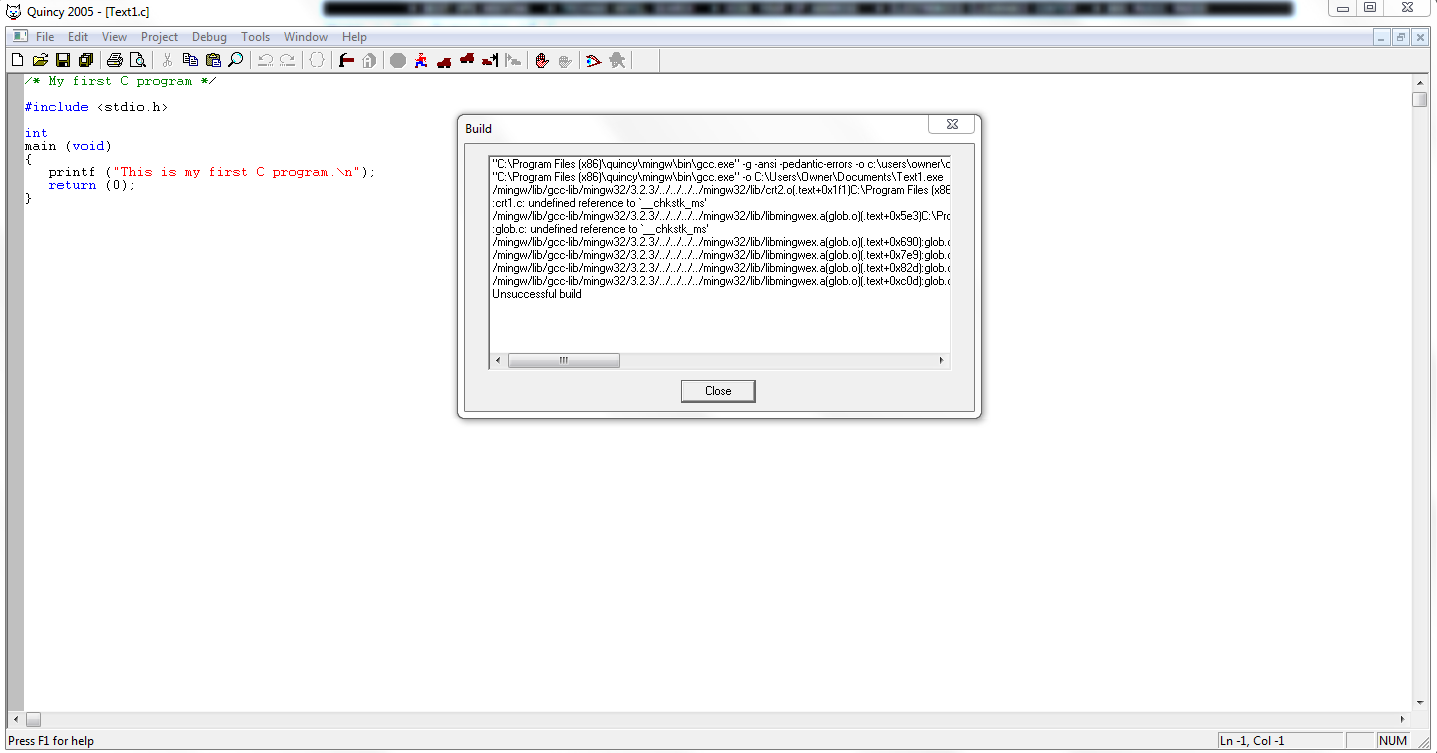The height and width of the screenshot is (753, 1437).
Task: Click the NUM indicator in the status bar
Action: pos(1391,740)
